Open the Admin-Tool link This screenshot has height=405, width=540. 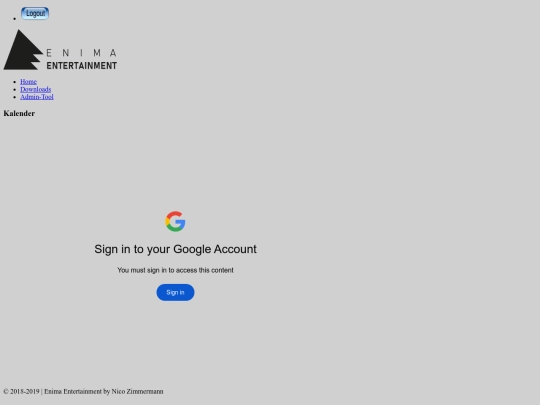[37, 97]
